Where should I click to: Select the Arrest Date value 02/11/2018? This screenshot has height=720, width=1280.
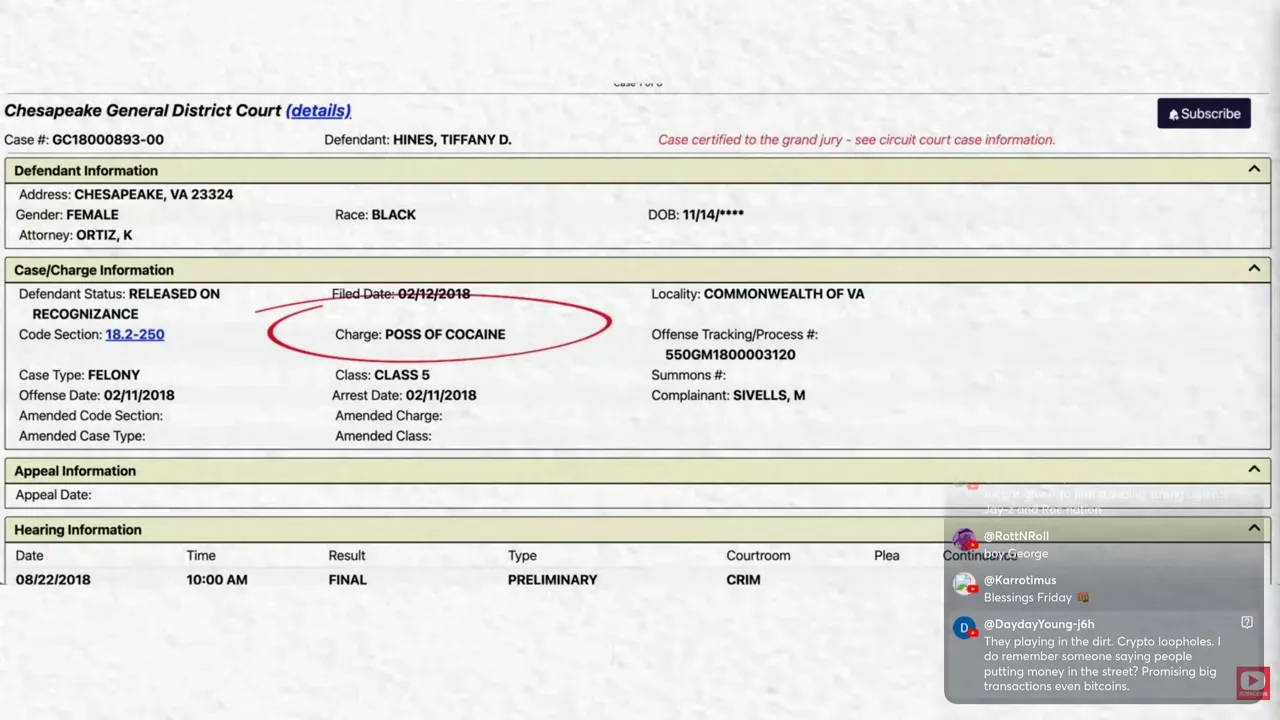click(441, 395)
